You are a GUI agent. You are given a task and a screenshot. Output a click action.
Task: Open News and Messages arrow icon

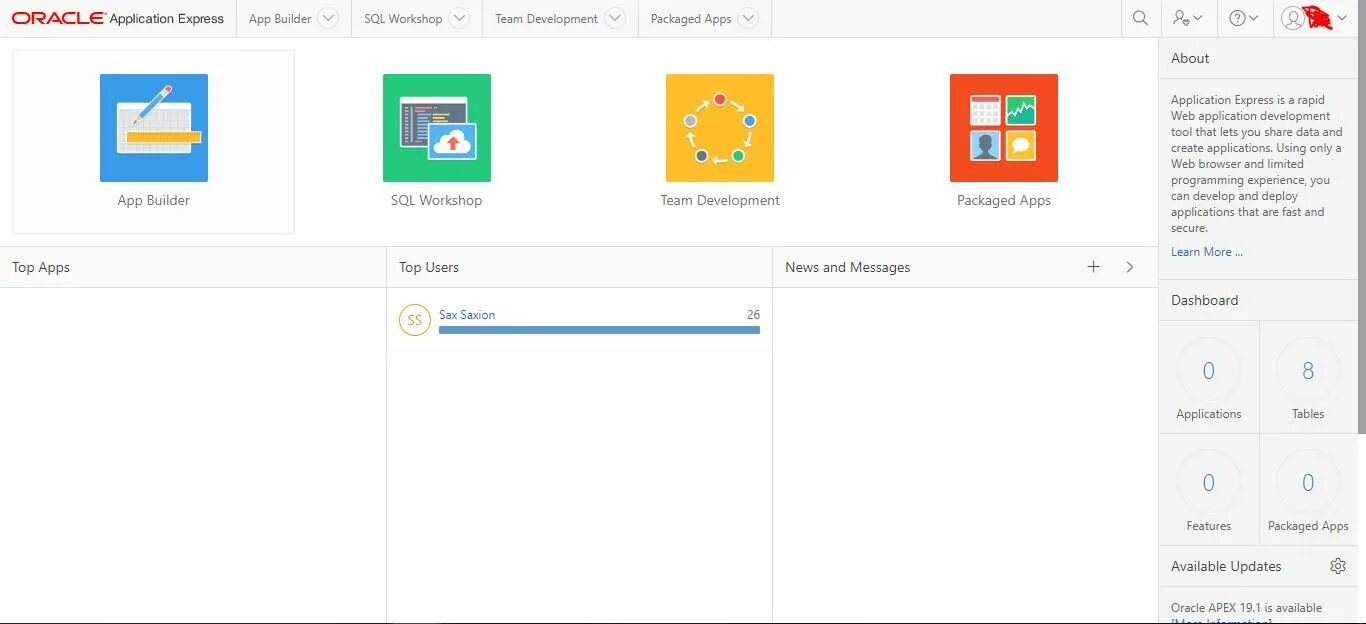click(1130, 267)
